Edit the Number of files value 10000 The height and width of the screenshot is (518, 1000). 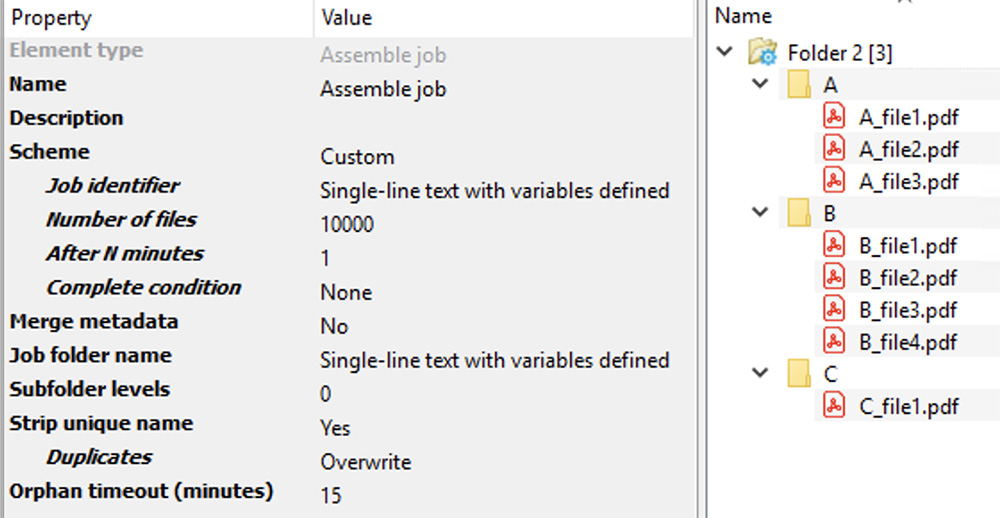346,225
